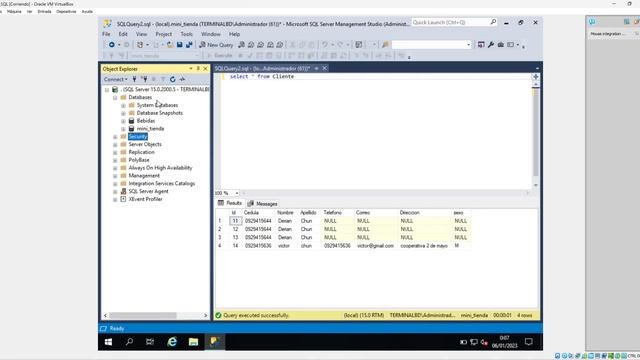Image resolution: width=640 pixels, height=360 pixels.
Task: Click the Activity Monitor icon in Object Explorer
Action: pos(182,79)
